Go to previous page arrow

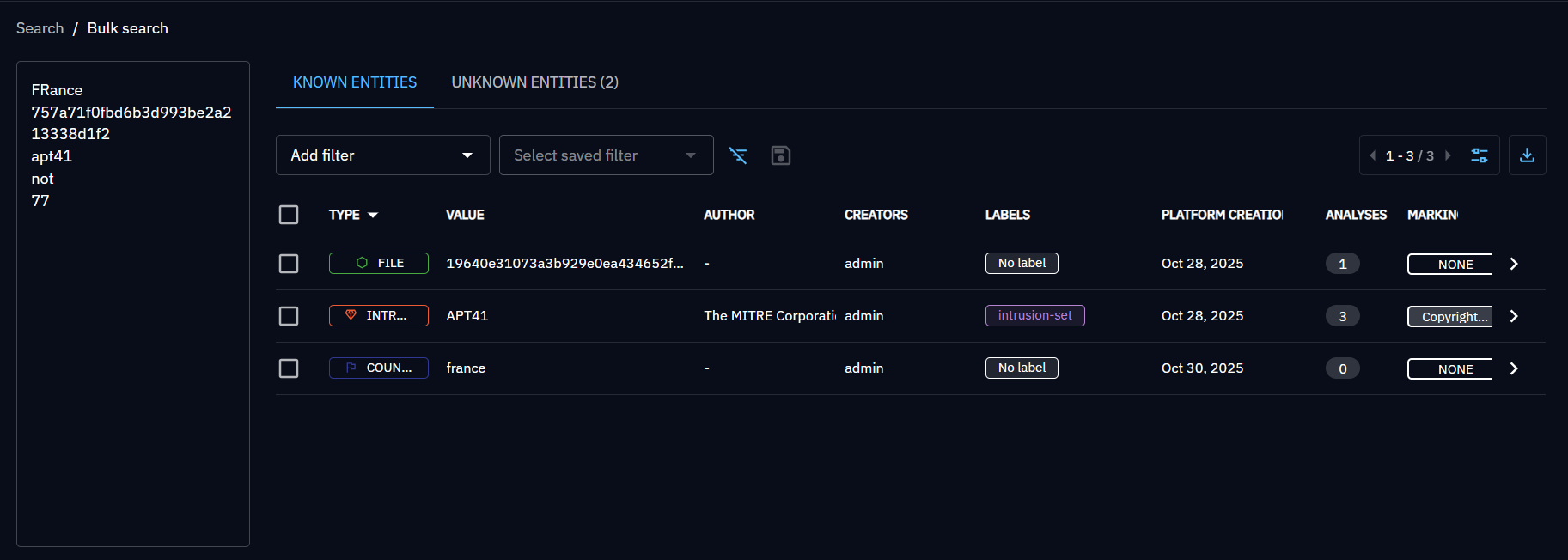(x=1372, y=155)
